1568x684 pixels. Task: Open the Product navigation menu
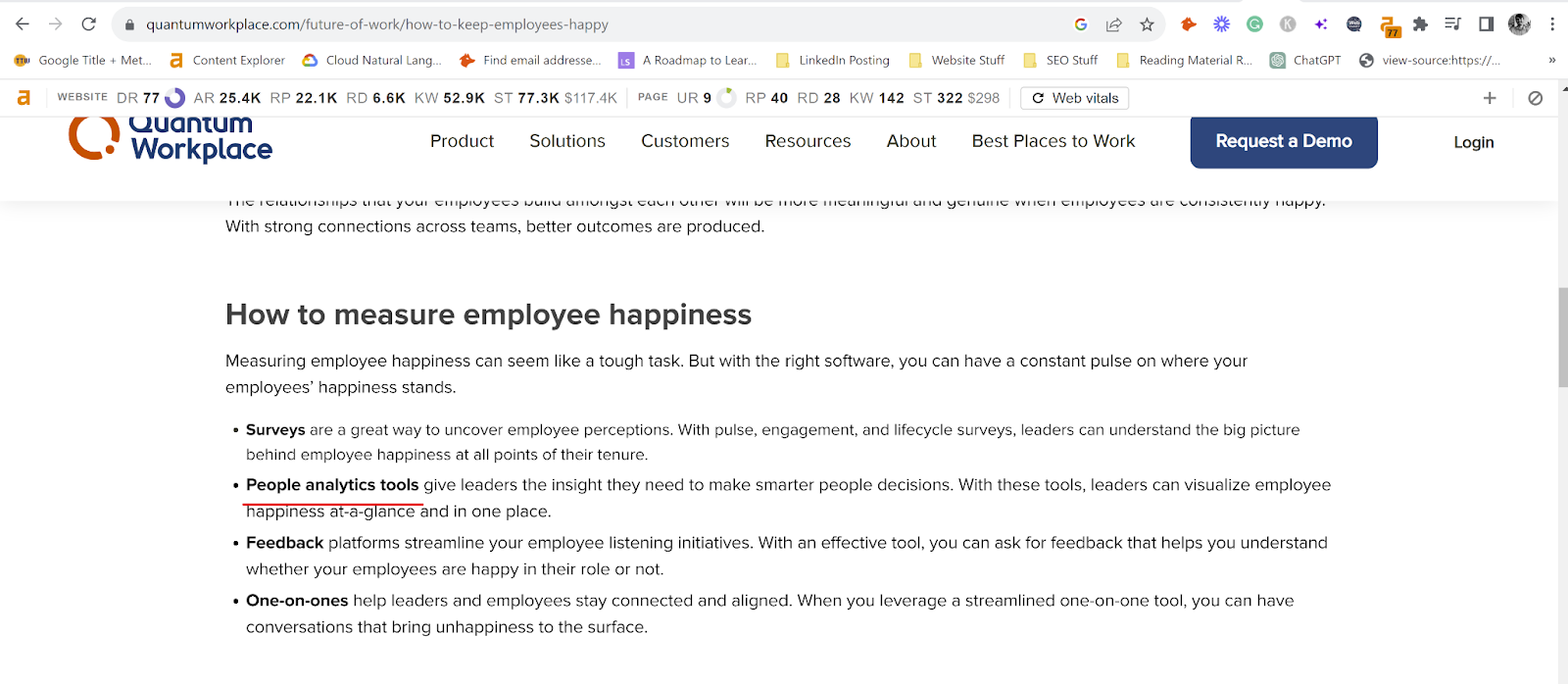[x=462, y=141]
